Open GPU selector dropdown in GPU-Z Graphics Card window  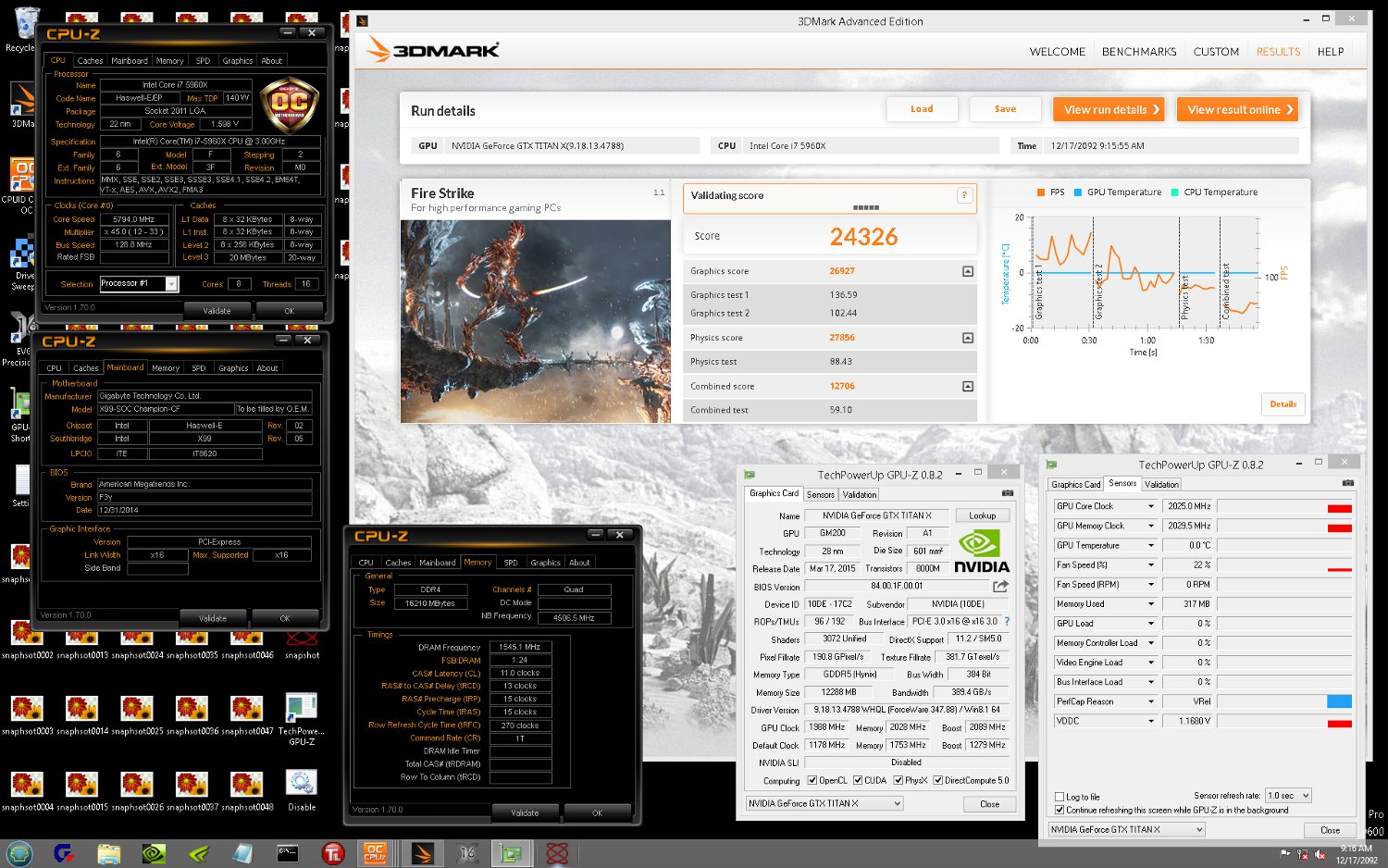[x=824, y=803]
